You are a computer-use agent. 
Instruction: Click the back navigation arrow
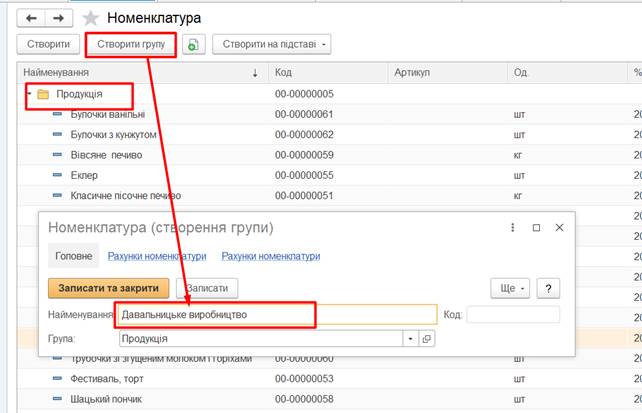point(30,18)
